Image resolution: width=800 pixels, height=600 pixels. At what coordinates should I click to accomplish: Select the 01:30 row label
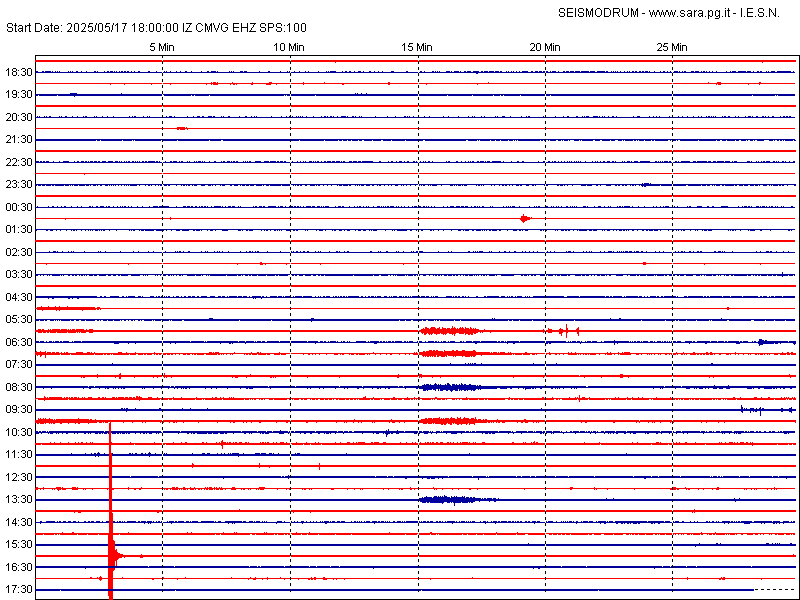coord(19,230)
